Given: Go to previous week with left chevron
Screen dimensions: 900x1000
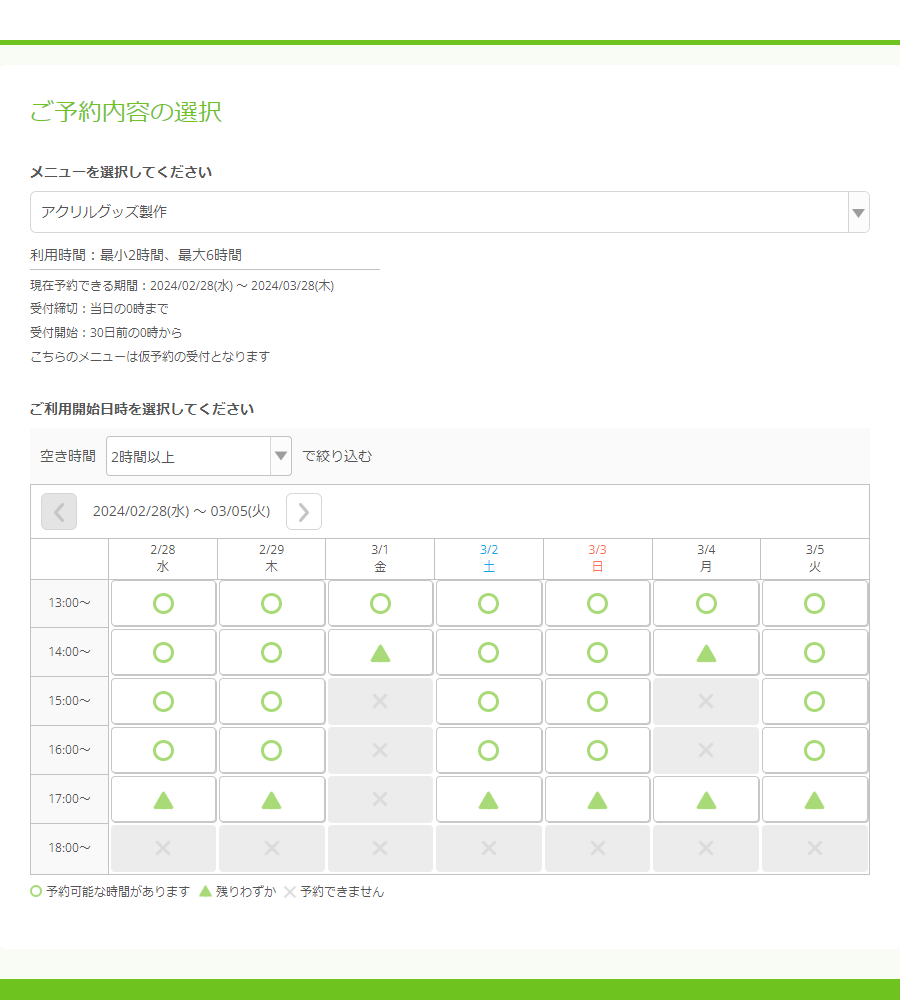Looking at the screenshot, I should tap(59, 512).
